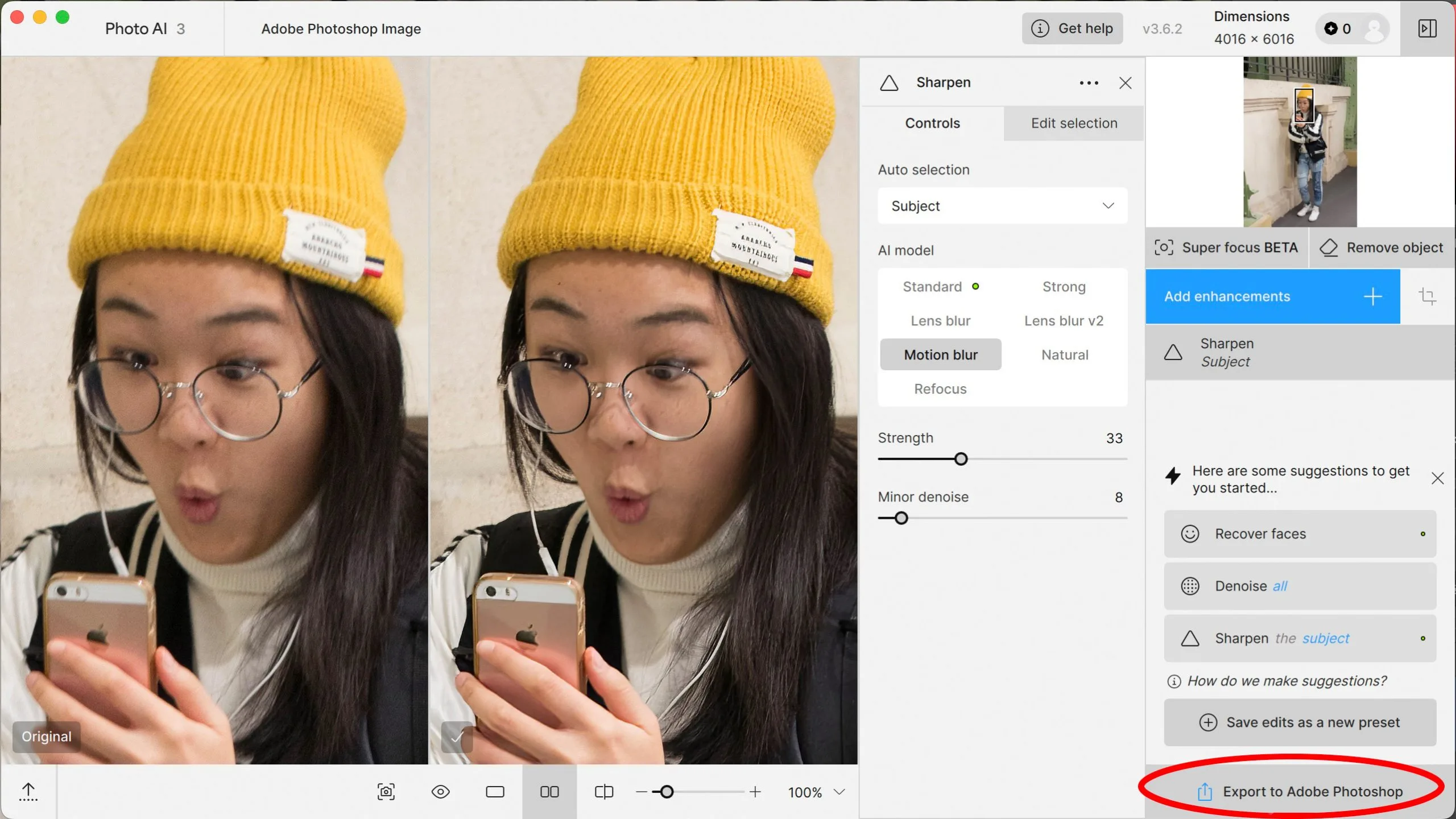The image size is (1456, 819).
Task: Click the navigator thumbnail preview image
Action: [x=1300, y=142]
